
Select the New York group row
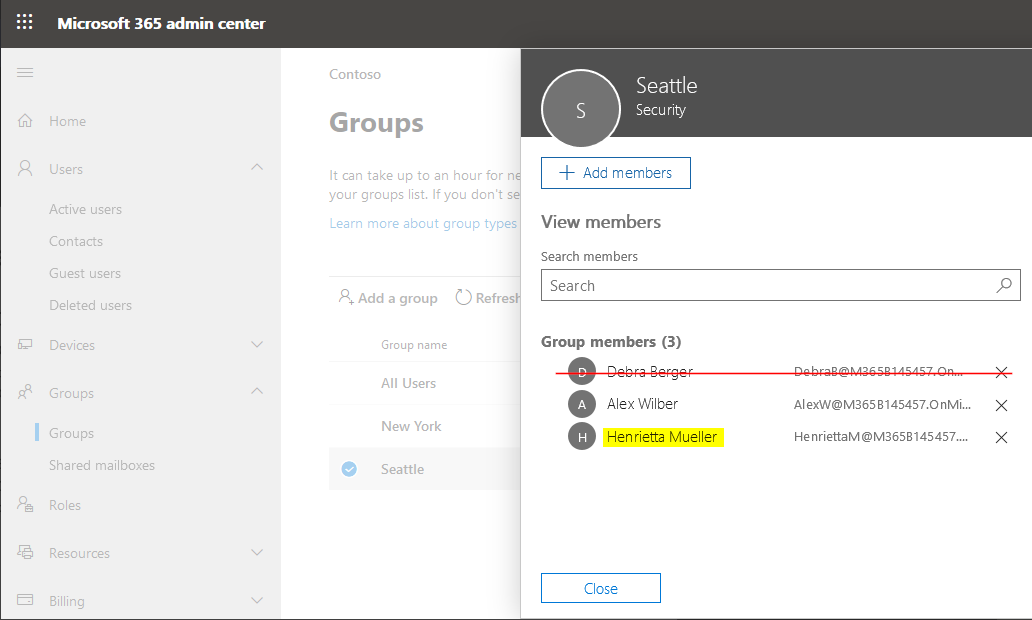(411, 426)
